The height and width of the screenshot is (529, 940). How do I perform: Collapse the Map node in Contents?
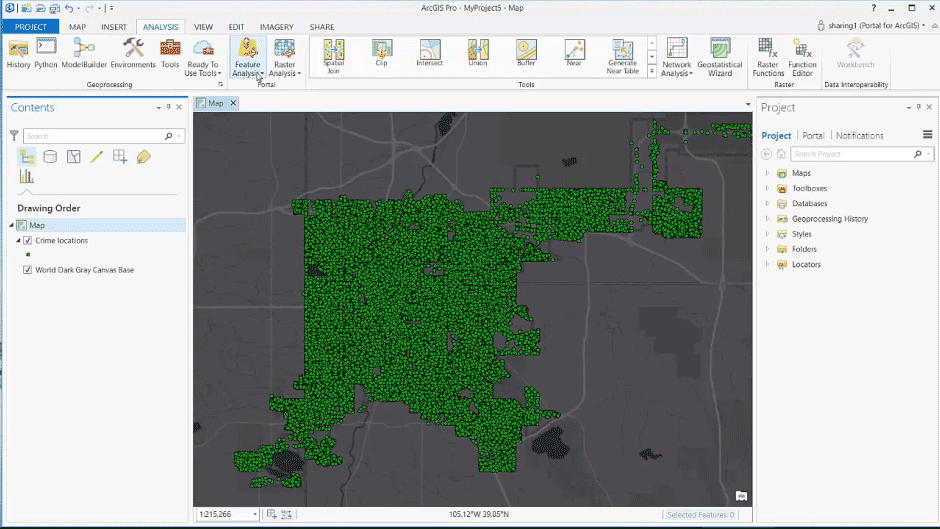[11, 226]
